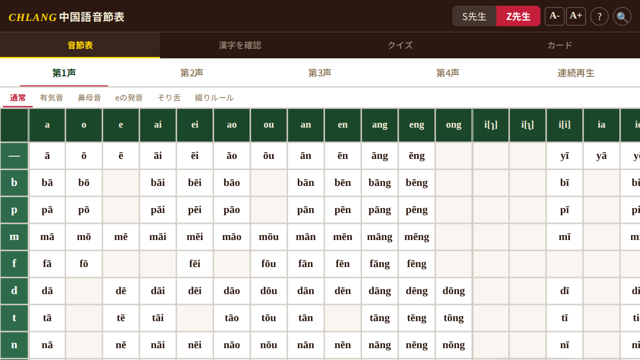
Task: Open the 音節表 main tab
Action: click(x=80, y=45)
